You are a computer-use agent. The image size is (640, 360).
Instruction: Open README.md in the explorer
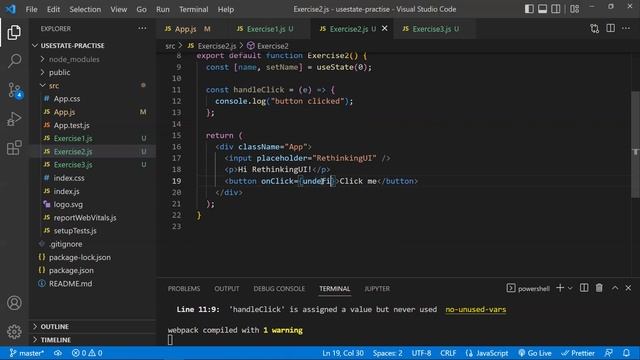tap(93, 283)
